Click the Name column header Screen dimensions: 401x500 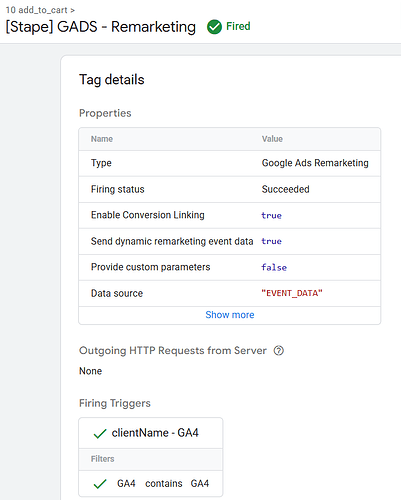pyautogui.click(x=102, y=139)
